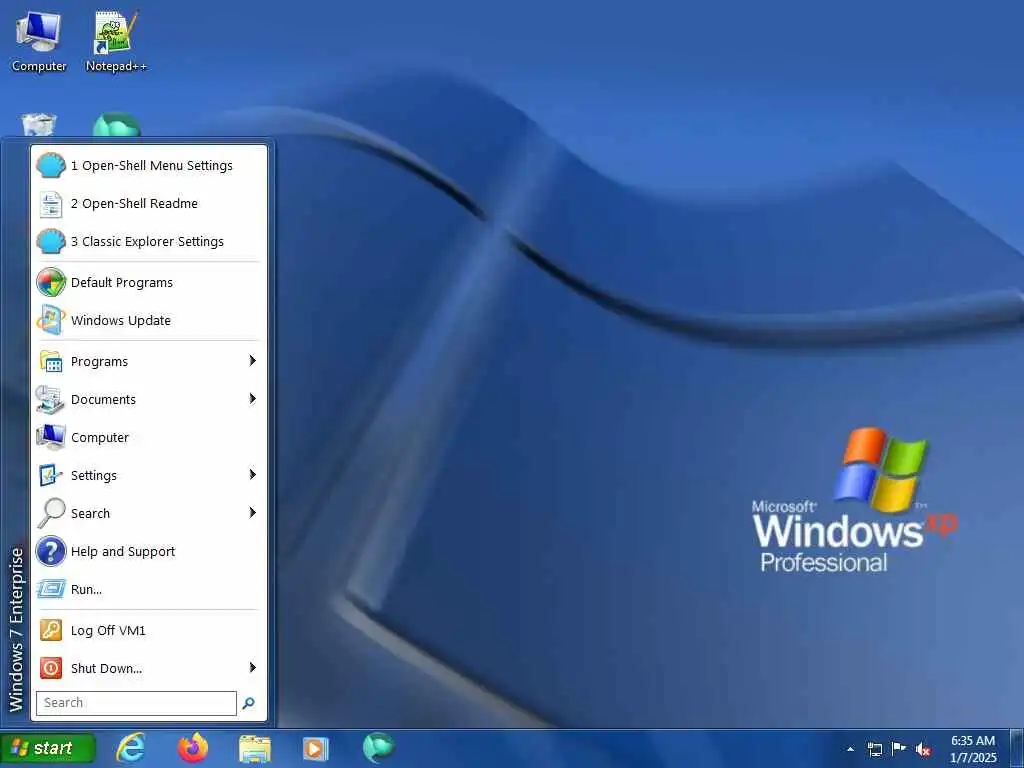
Task: Open Open-Shell Menu Settings entry
Action: pos(149,166)
